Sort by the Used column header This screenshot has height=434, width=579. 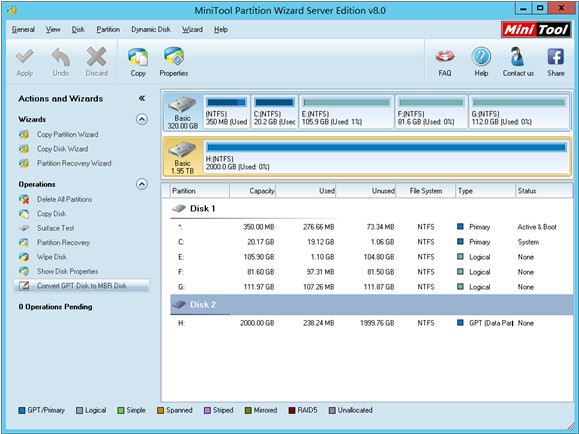pos(306,191)
